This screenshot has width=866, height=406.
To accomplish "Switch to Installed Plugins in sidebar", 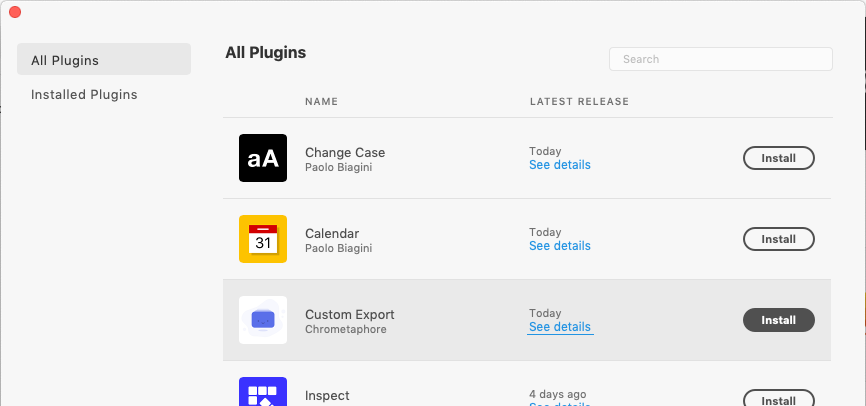I will (x=84, y=95).
